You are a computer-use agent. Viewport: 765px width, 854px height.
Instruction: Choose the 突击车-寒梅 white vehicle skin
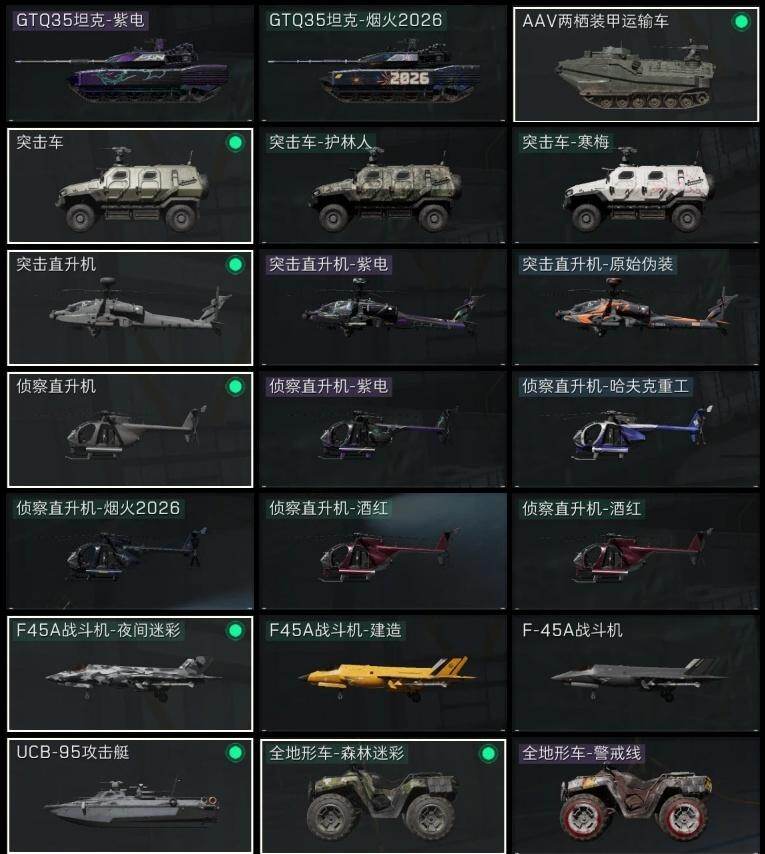point(636,186)
